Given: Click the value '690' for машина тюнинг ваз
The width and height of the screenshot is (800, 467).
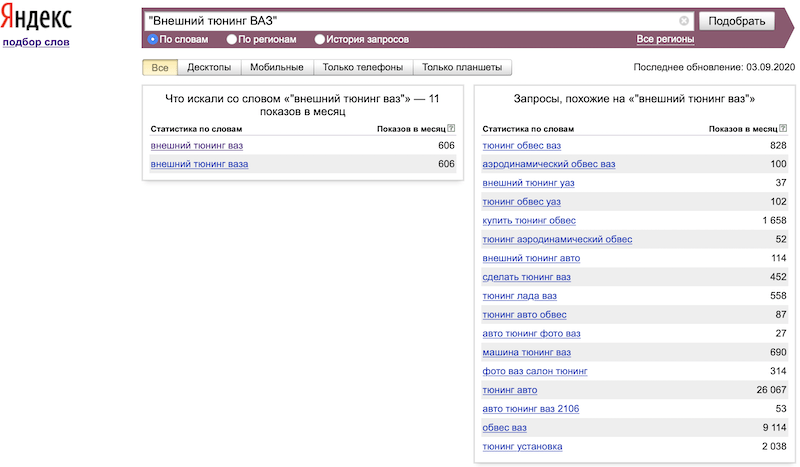Looking at the screenshot, I should [778, 353].
